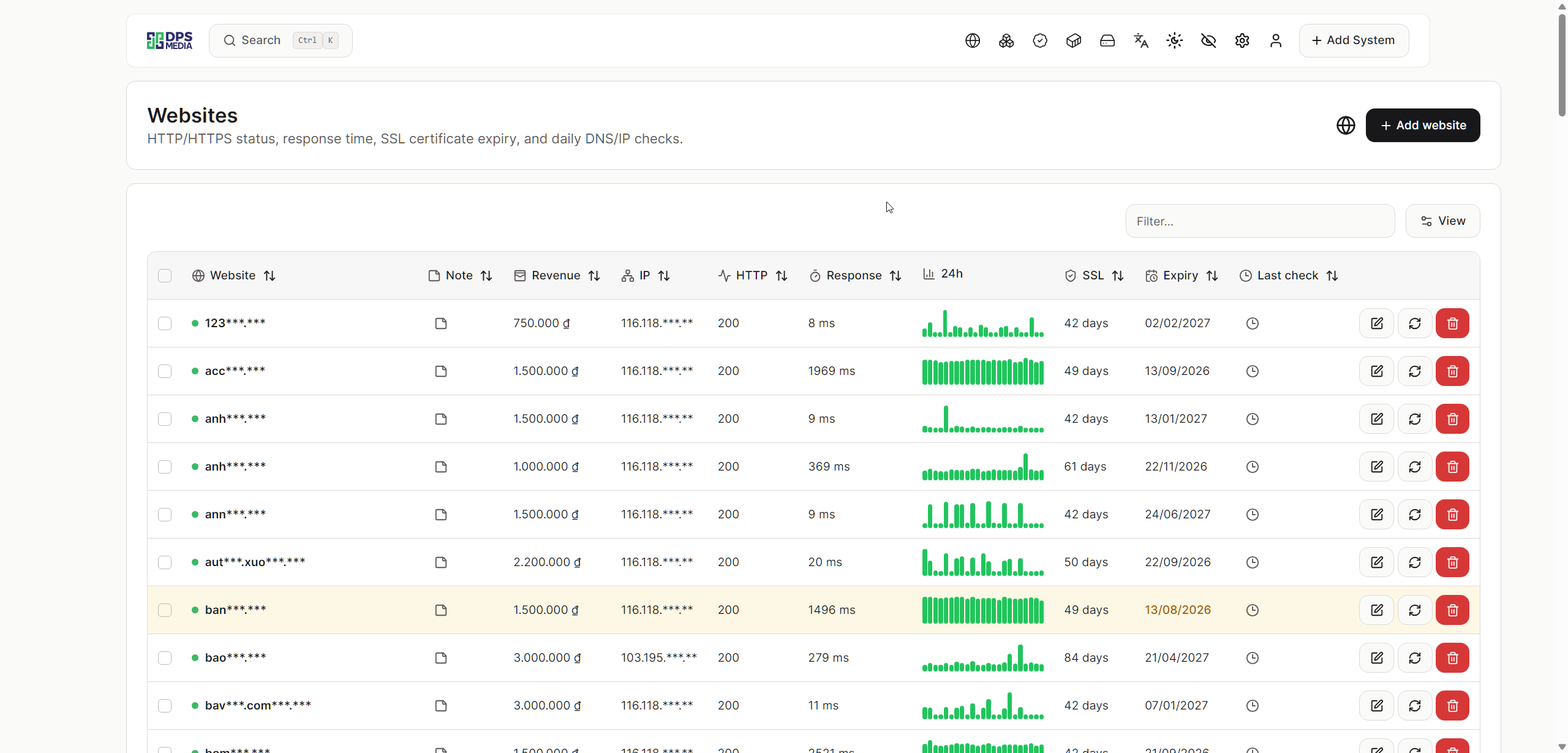Refresh check for ban***.*** website
Screen dimensions: 1568x753
[x=1415, y=610]
